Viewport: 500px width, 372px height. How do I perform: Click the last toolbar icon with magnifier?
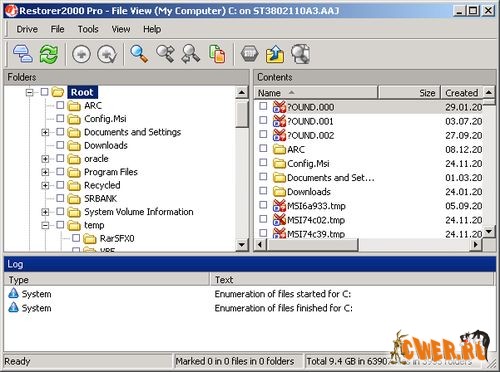[301, 54]
